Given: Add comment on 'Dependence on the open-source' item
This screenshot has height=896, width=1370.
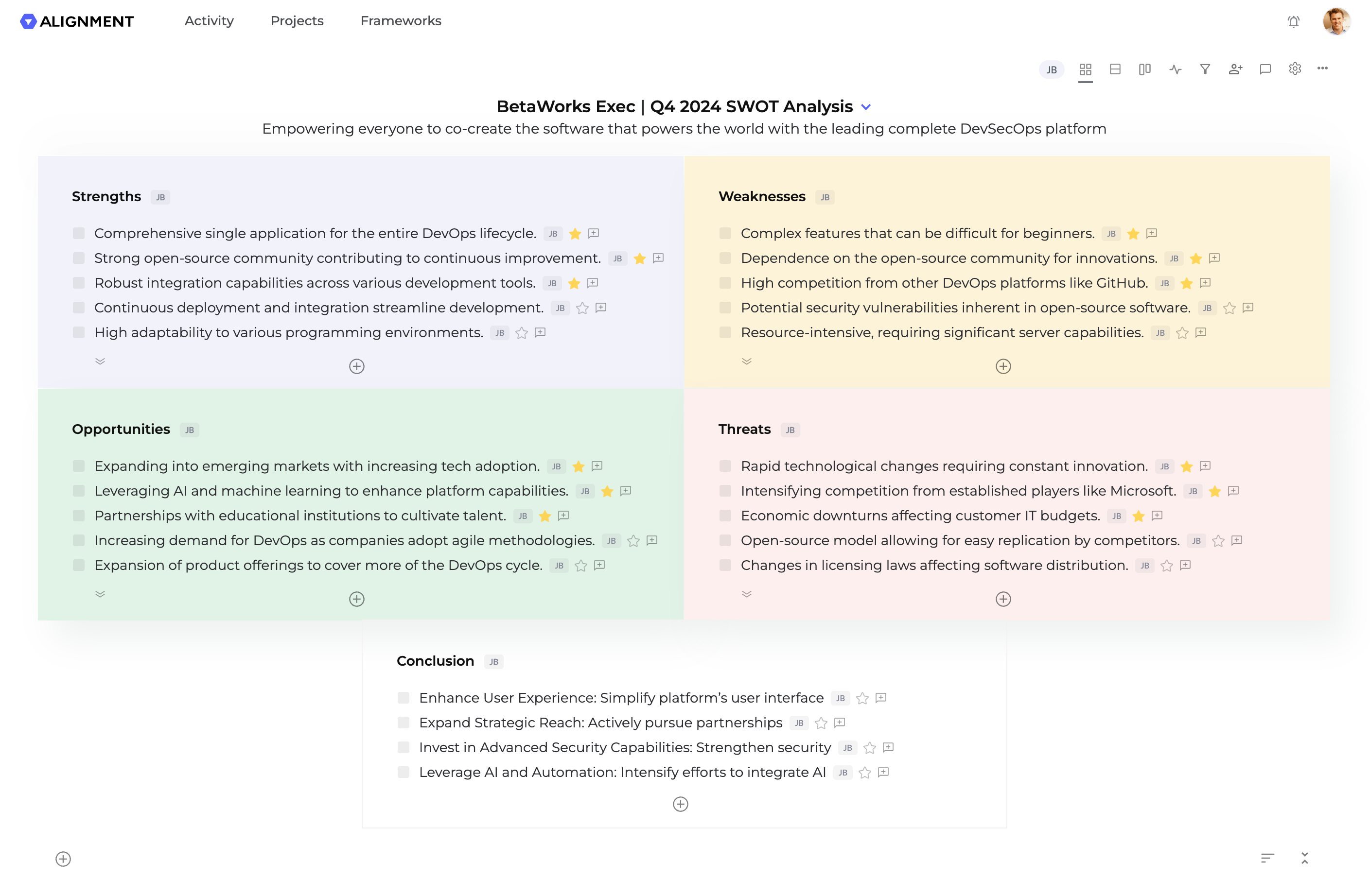Looking at the screenshot, I should click(1214, 258).
